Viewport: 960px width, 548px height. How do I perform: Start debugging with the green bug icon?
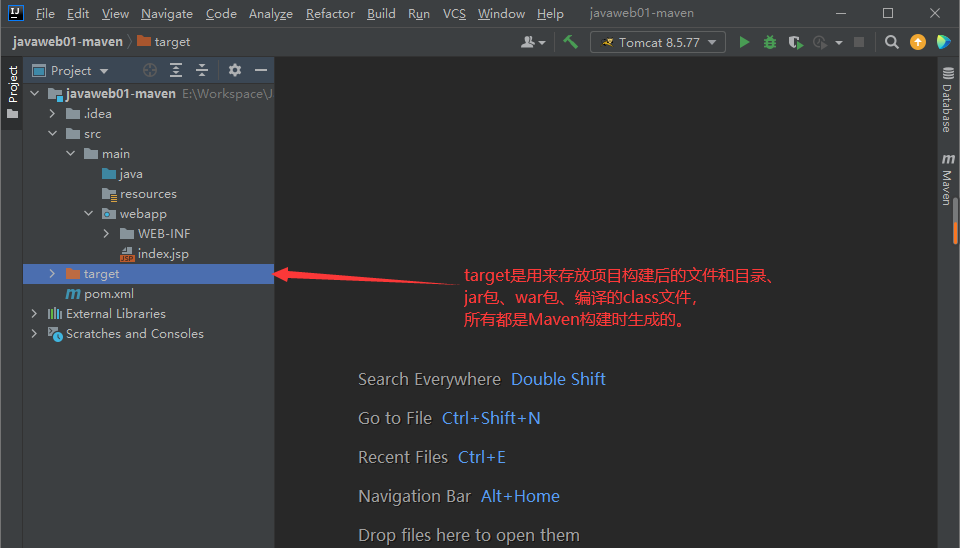(770, 42)
